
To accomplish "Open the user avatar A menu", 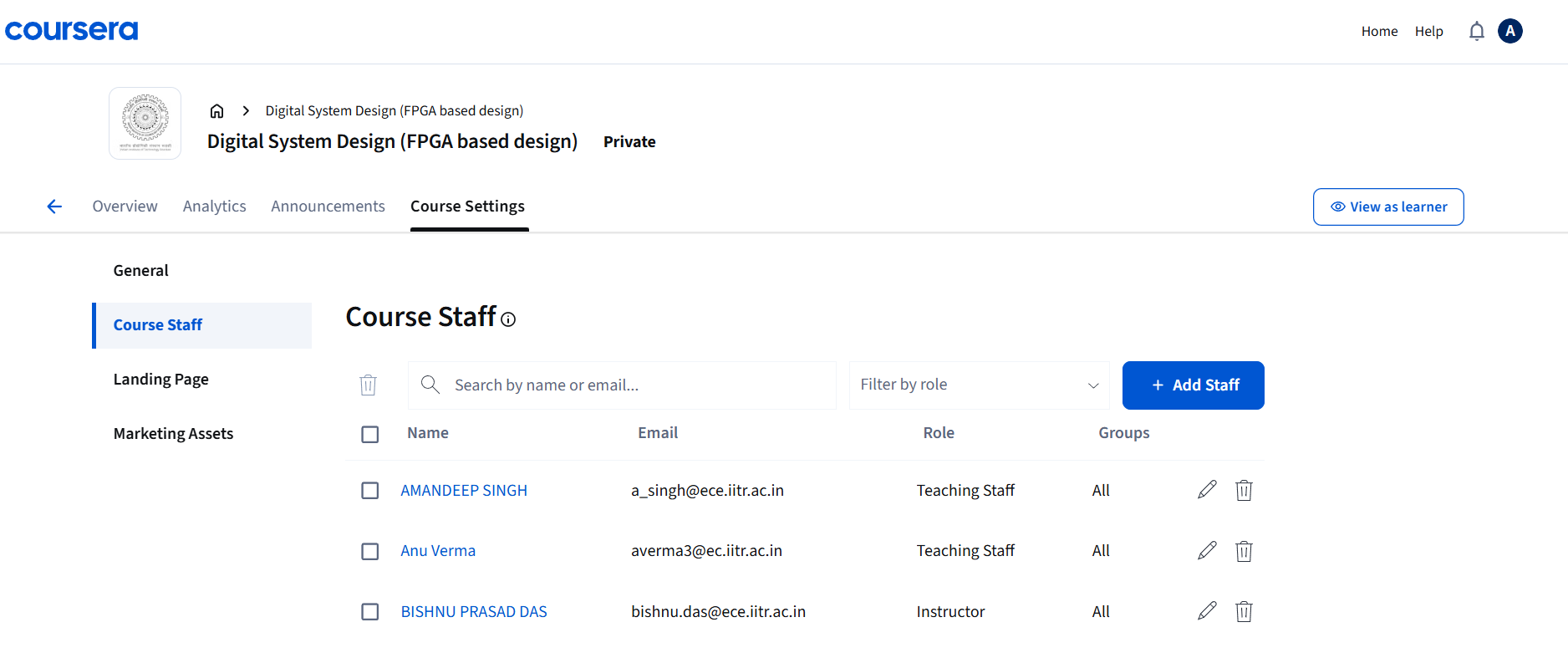I will click(x=1510, y=31).
